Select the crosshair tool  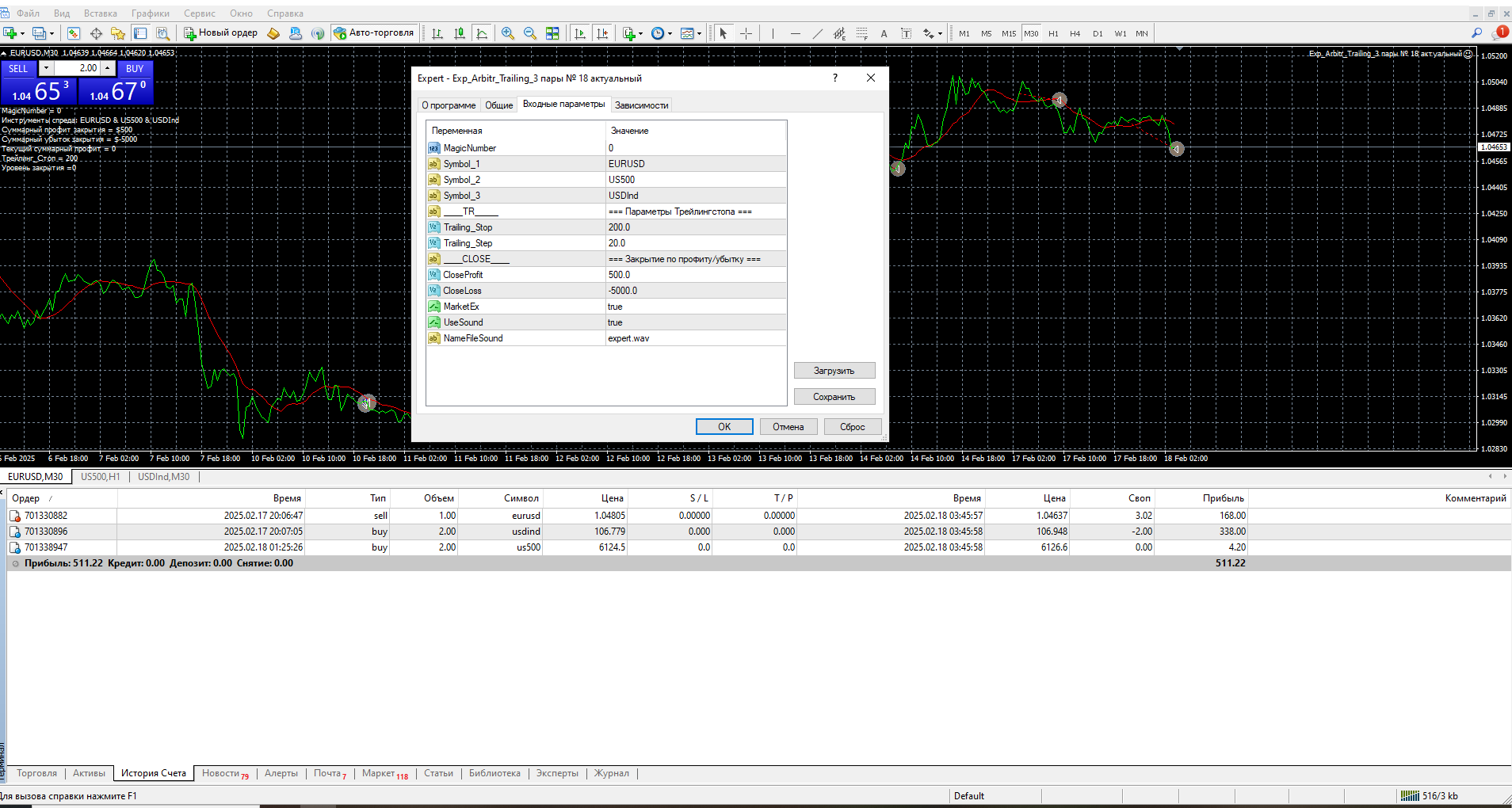[746, 33]
